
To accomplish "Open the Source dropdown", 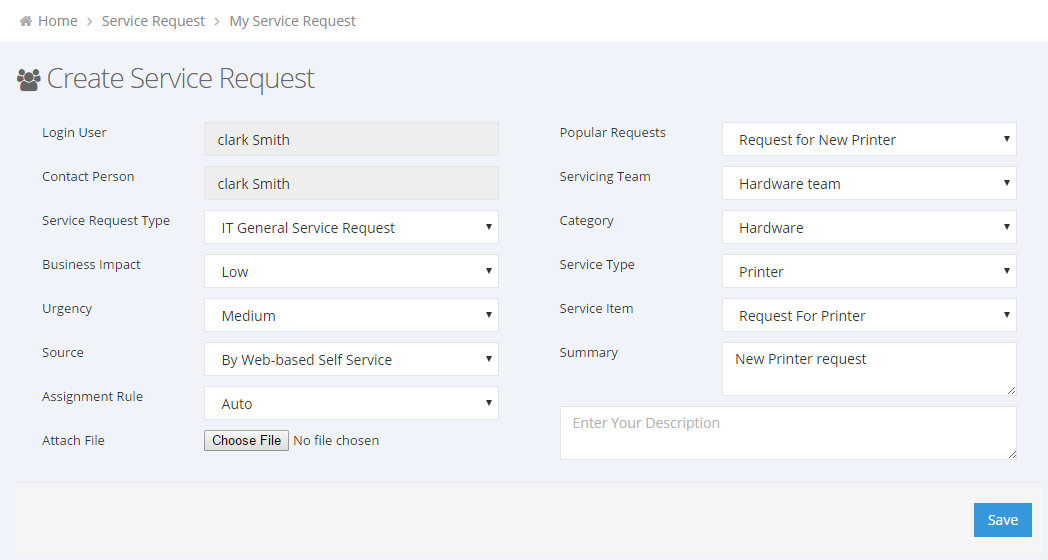I will 351,359.
